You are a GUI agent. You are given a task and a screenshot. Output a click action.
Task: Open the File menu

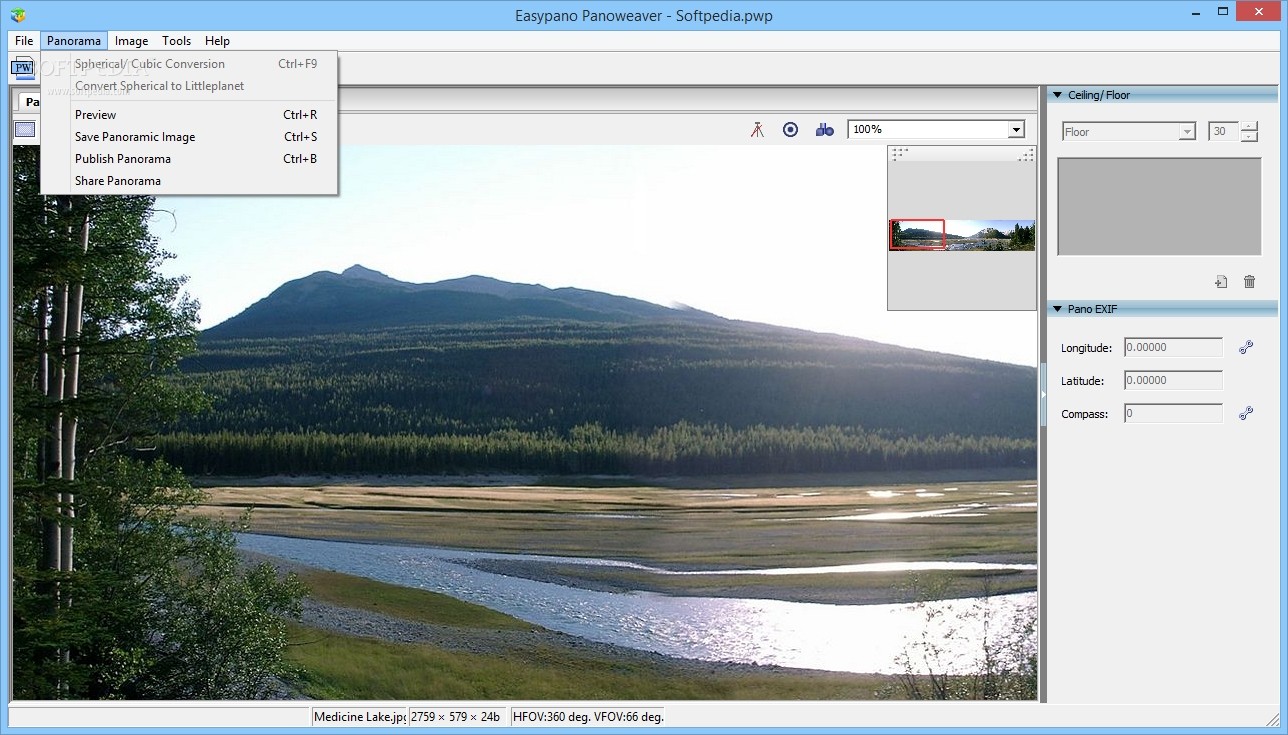point(24,41)
